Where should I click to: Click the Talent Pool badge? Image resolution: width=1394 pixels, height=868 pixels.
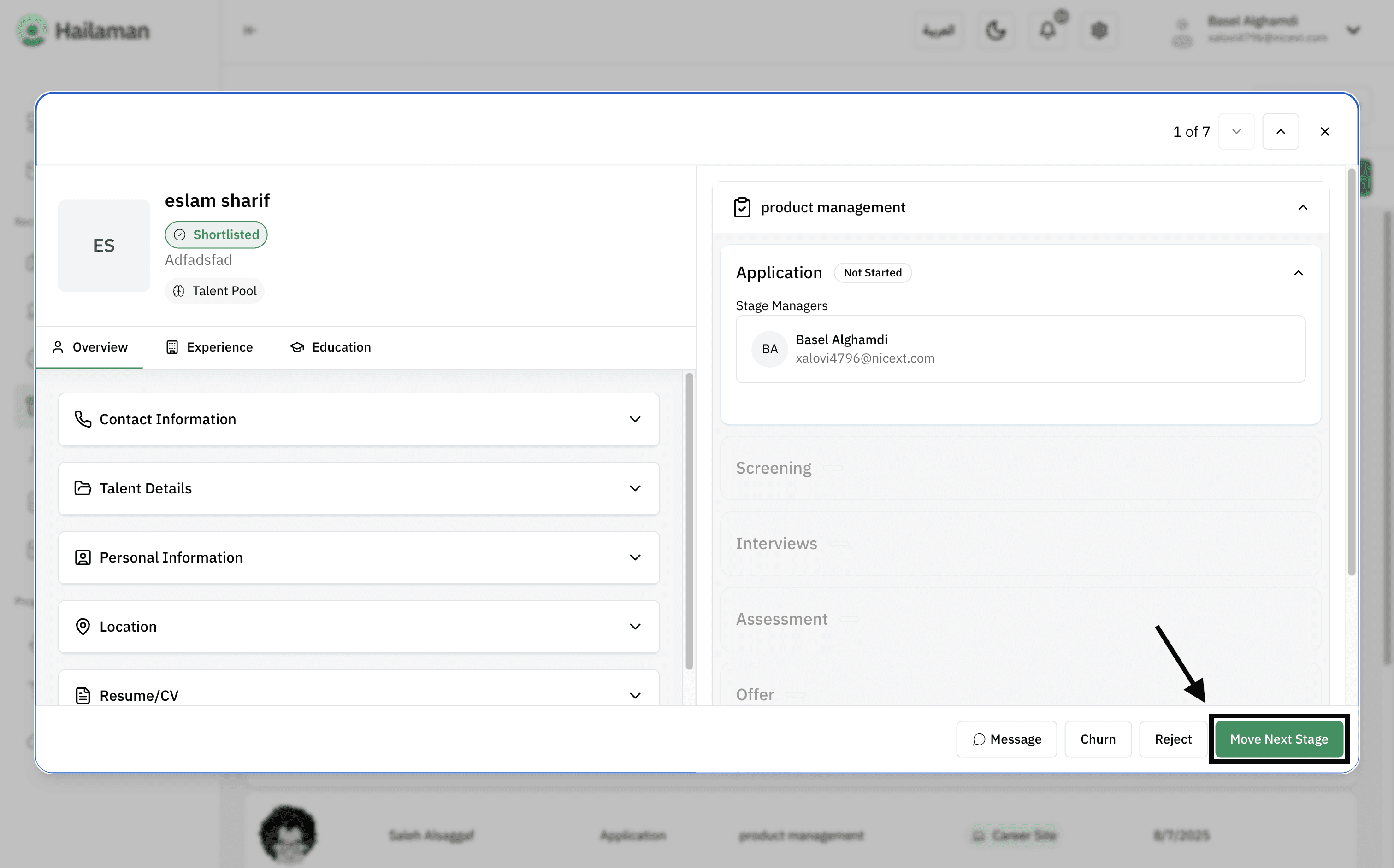point(215,291)
